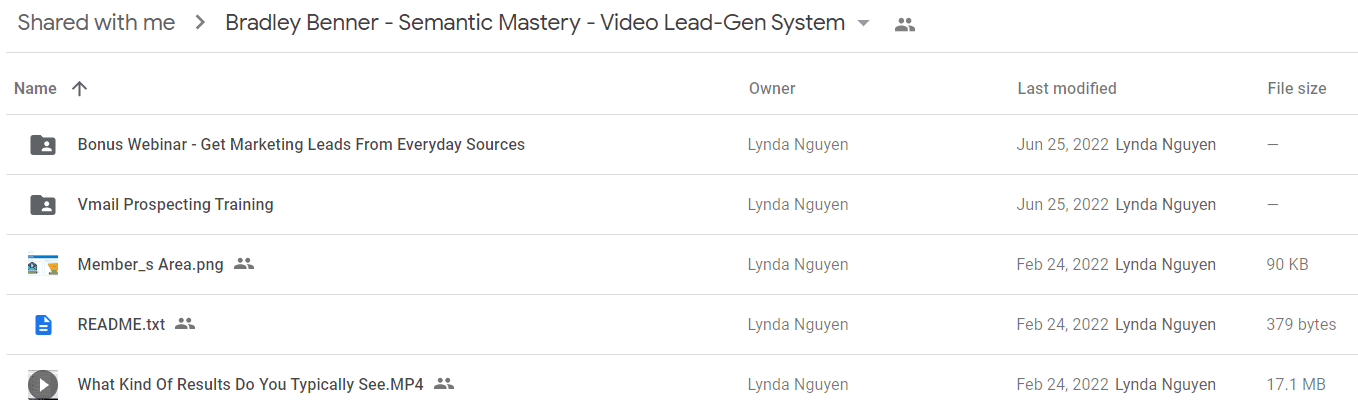The image size is (1358, 411).
Task: Sort by the Last modified column header
Action: pos(1067,88)
